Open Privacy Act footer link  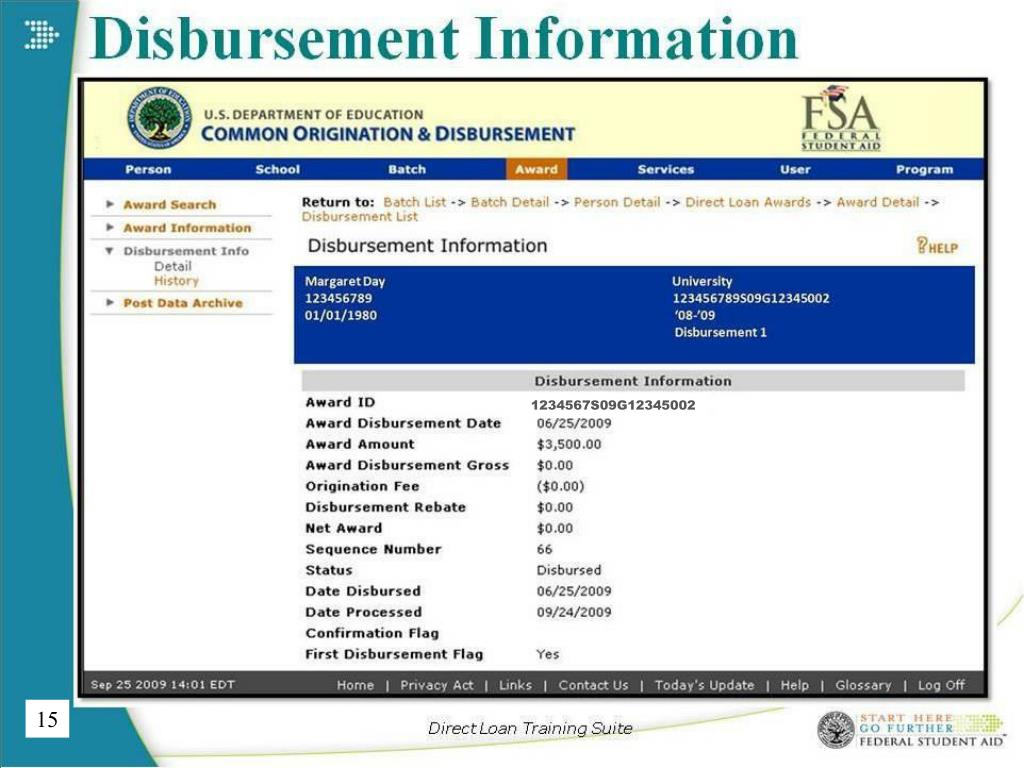[x=436, y=685]
